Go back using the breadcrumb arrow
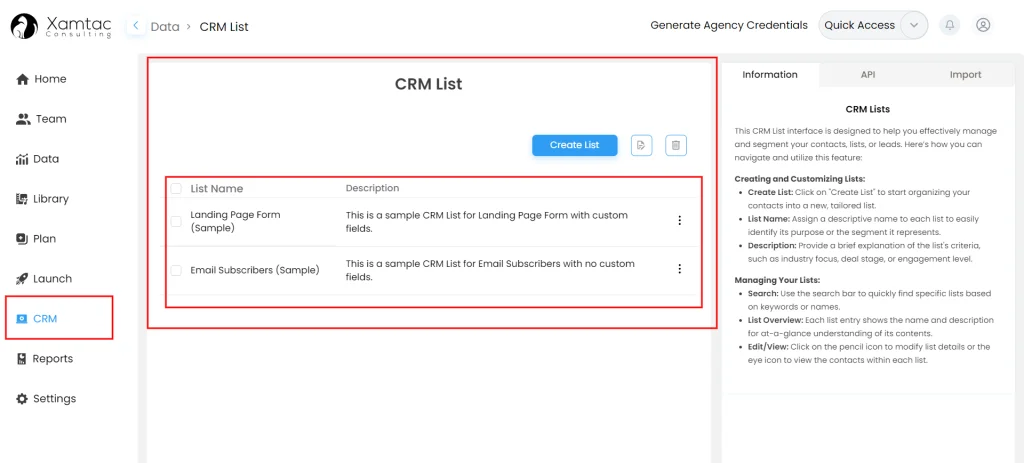This screenshot has height=463, width=1024. tap(136, 26)
